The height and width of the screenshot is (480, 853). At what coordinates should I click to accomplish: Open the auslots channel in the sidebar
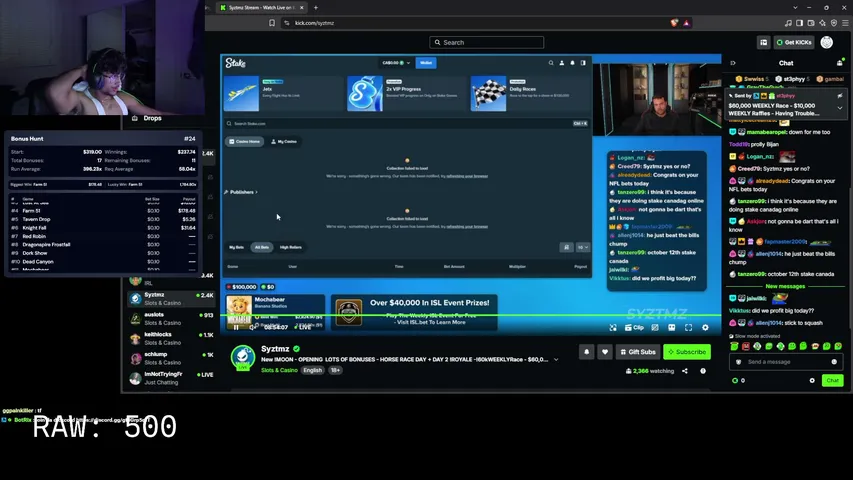click(171, 318)
